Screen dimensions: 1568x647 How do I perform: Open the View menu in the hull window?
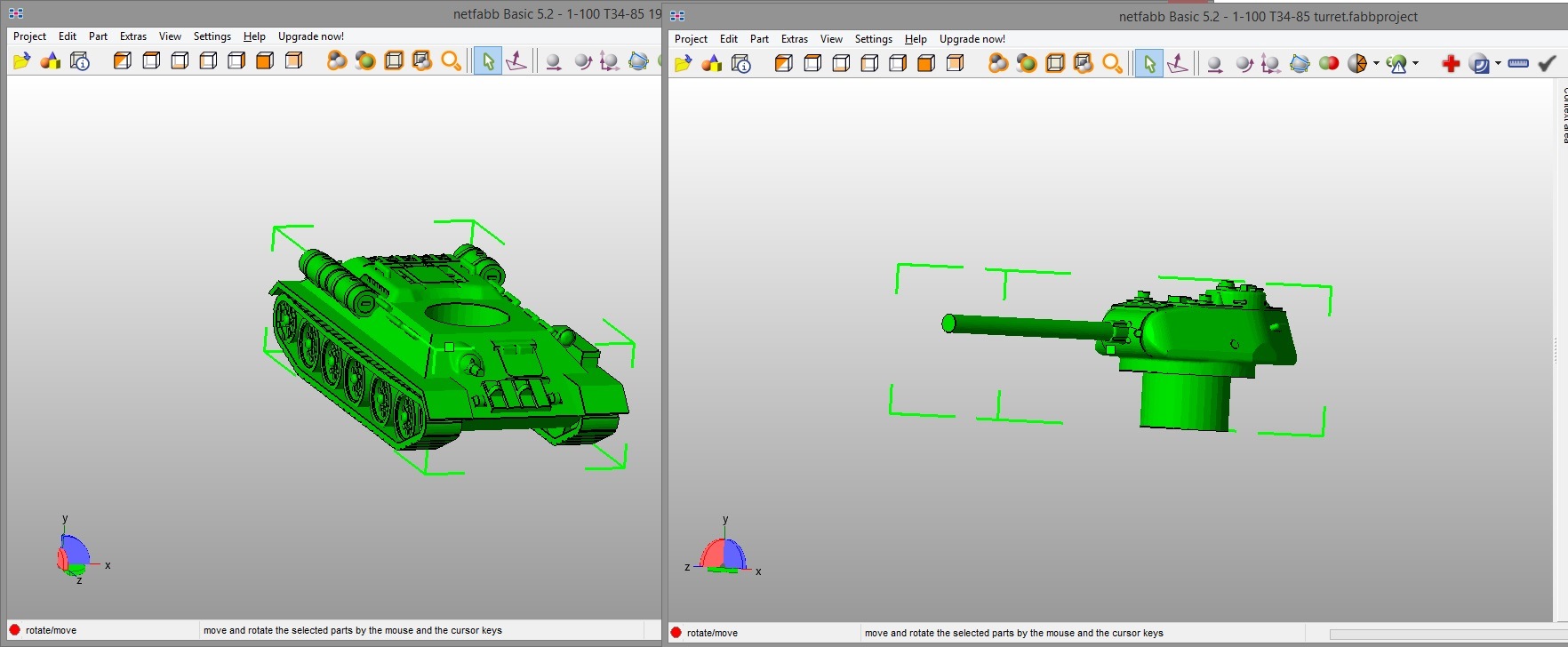170,36
